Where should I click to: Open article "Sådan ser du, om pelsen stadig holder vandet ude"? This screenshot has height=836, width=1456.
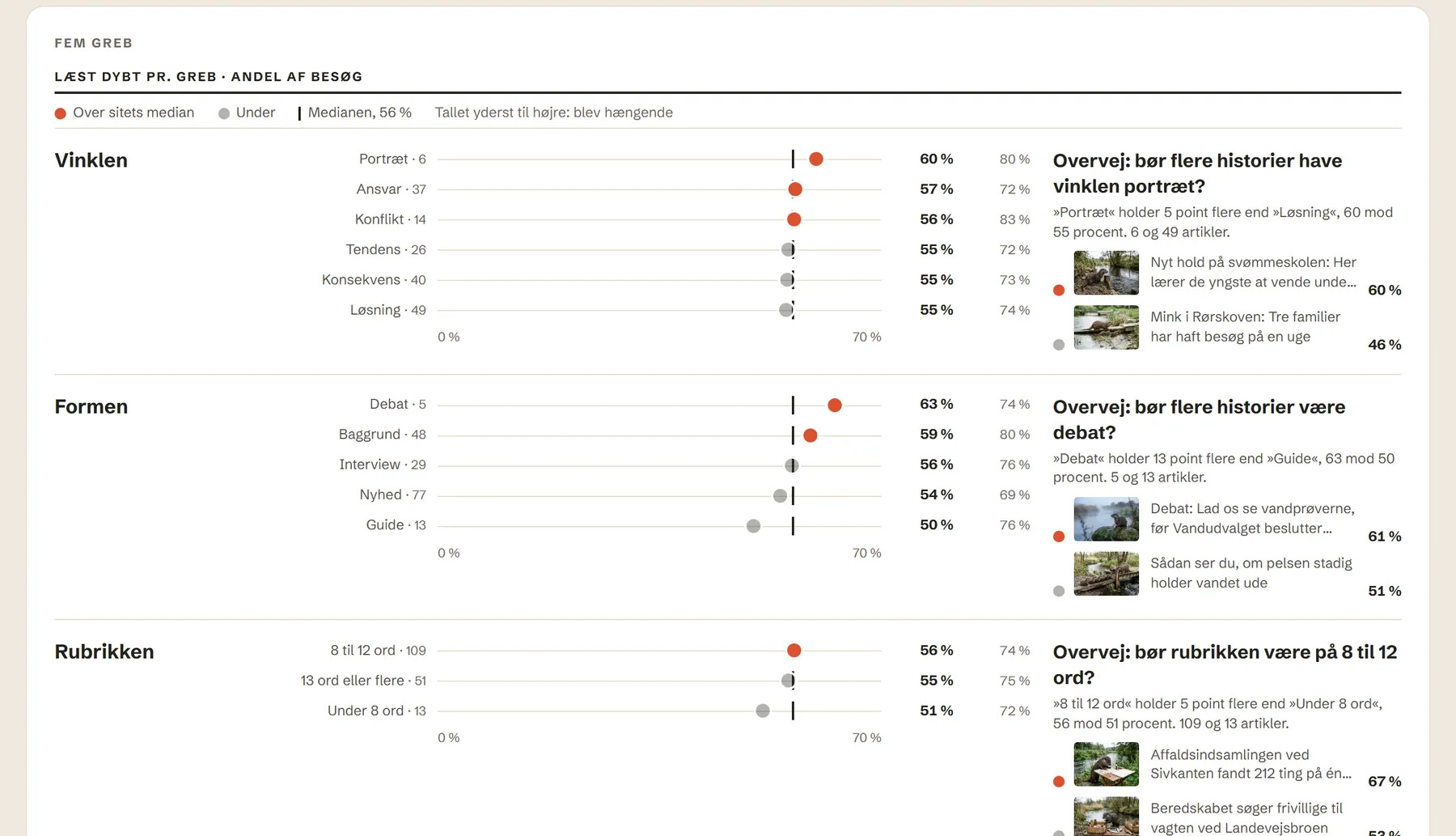[x=1251, y=573]
